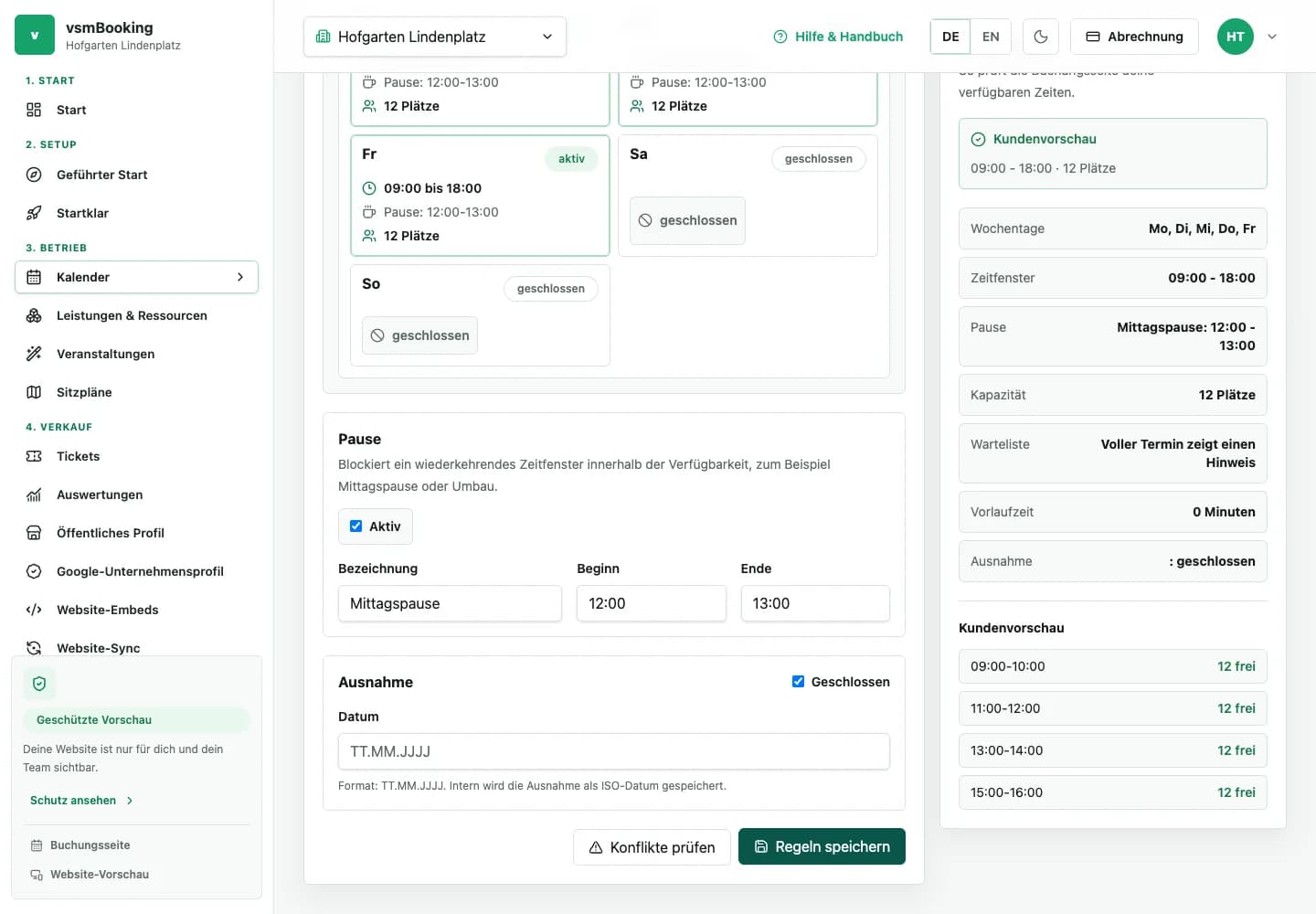This screenshot has width=1316, height=914.
Task: Go to Auswertungen in the sidebar
Action: coord(137,494)
